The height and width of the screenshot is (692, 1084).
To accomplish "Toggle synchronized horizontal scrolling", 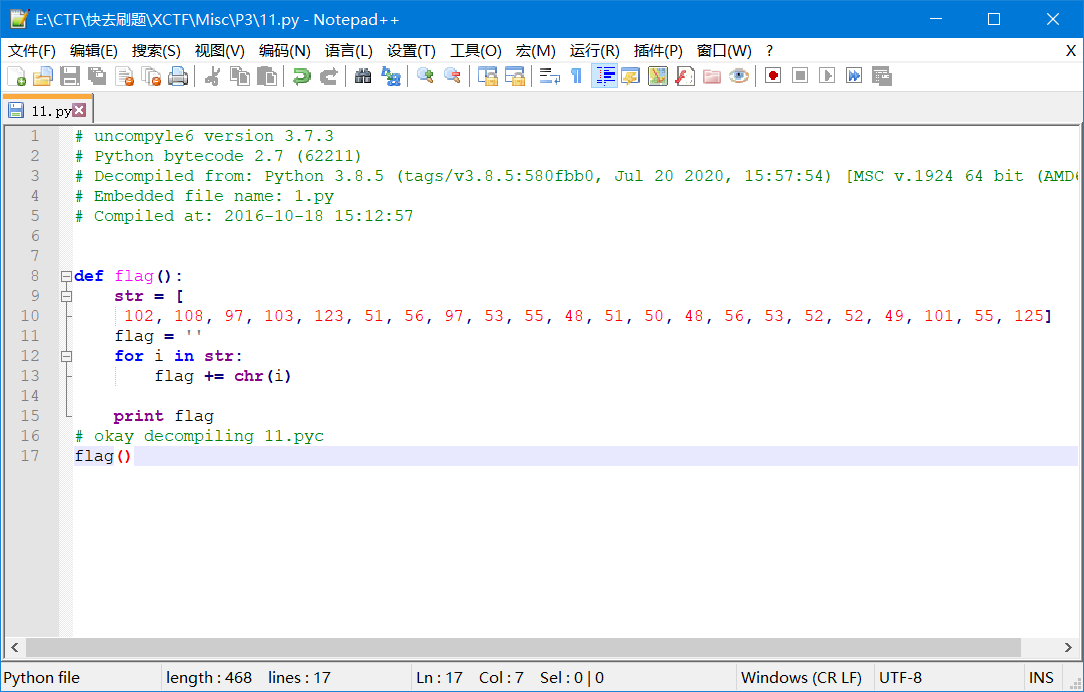I will tap(514, 76).
